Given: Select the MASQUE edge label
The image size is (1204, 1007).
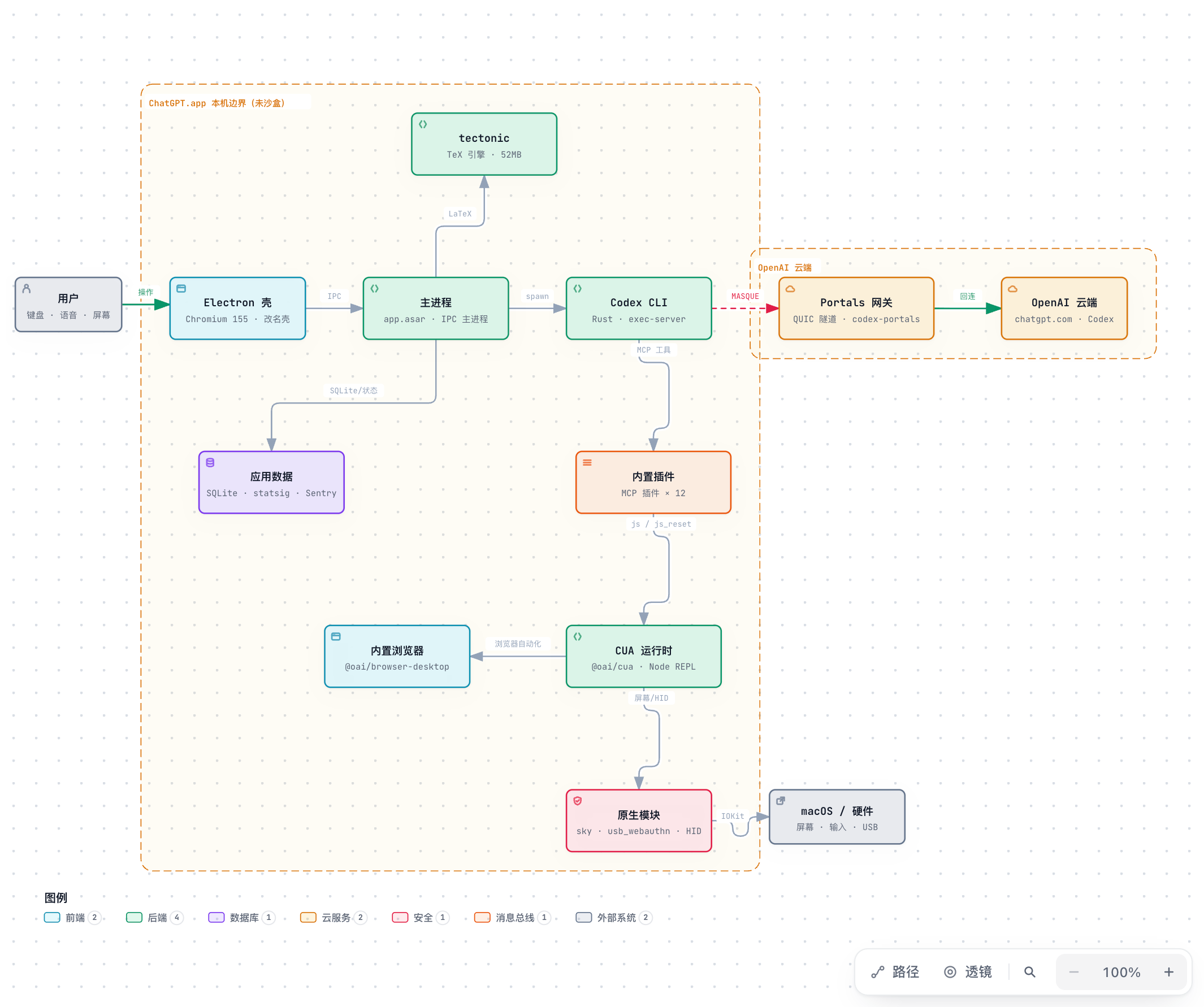Looking at the screenshot, I should point(745,296).
